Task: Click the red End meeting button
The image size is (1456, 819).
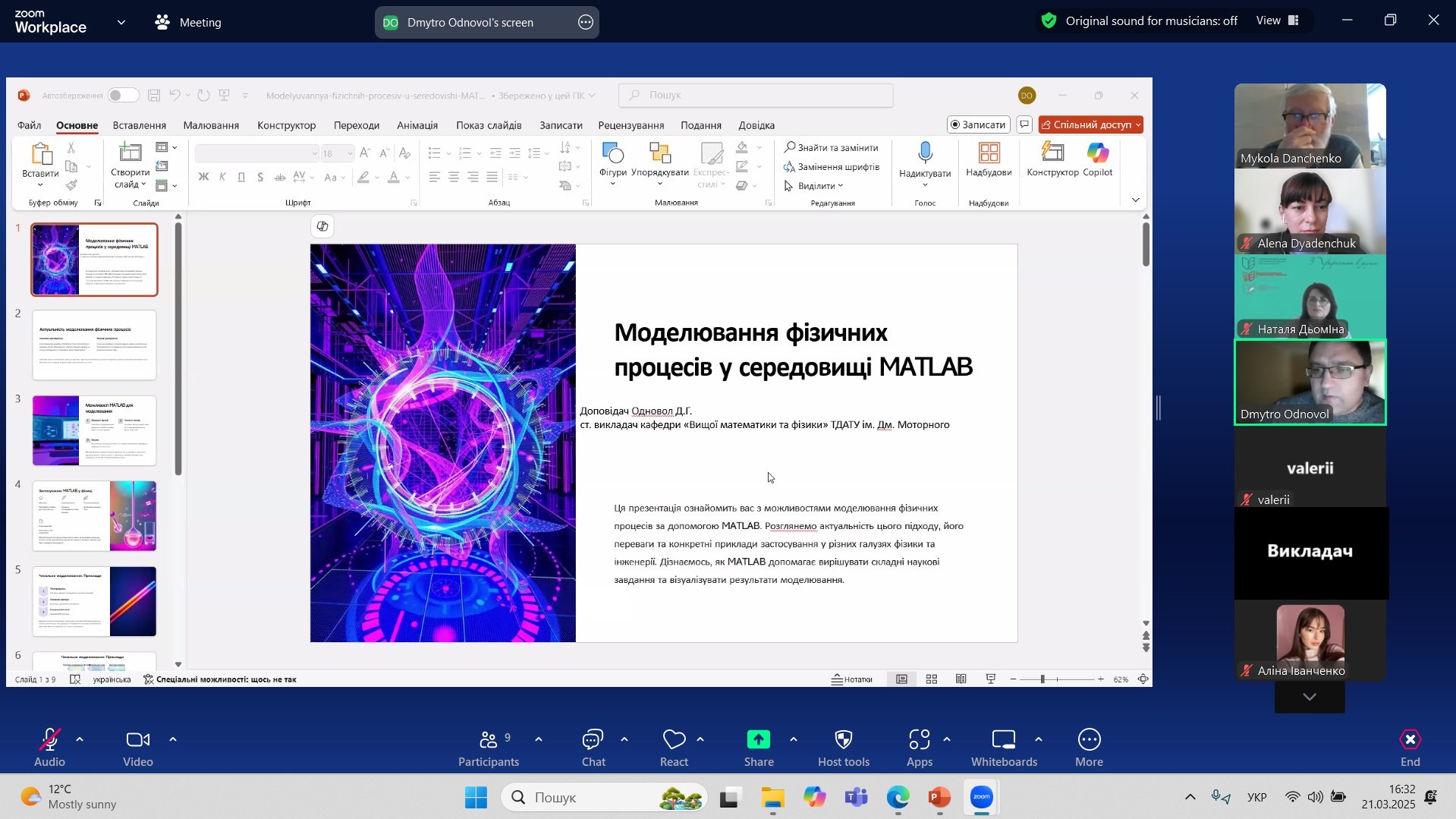Action: (x=1410, y=748)
